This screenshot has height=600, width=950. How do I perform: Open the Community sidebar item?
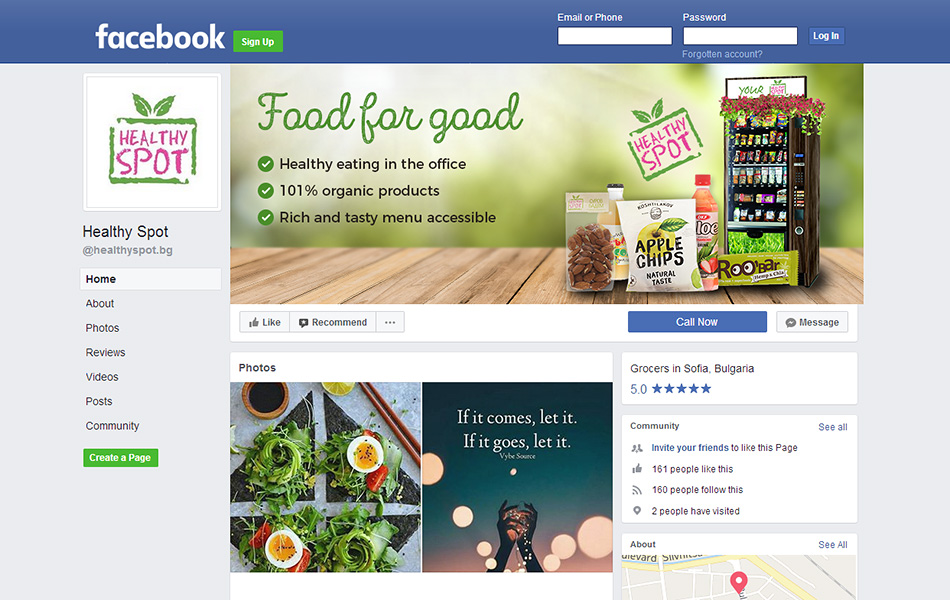(x=112, y=425)
